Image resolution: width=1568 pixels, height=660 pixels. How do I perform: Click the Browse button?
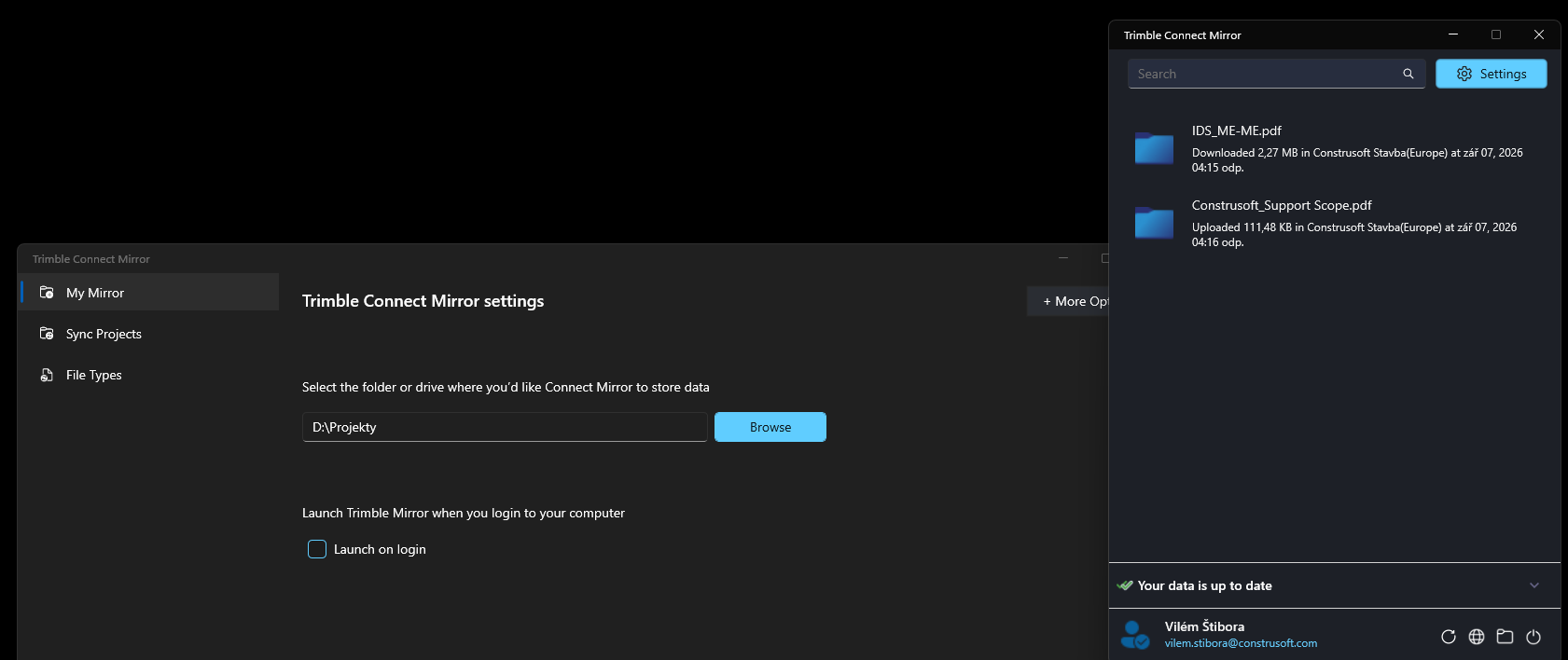[770, 427]
